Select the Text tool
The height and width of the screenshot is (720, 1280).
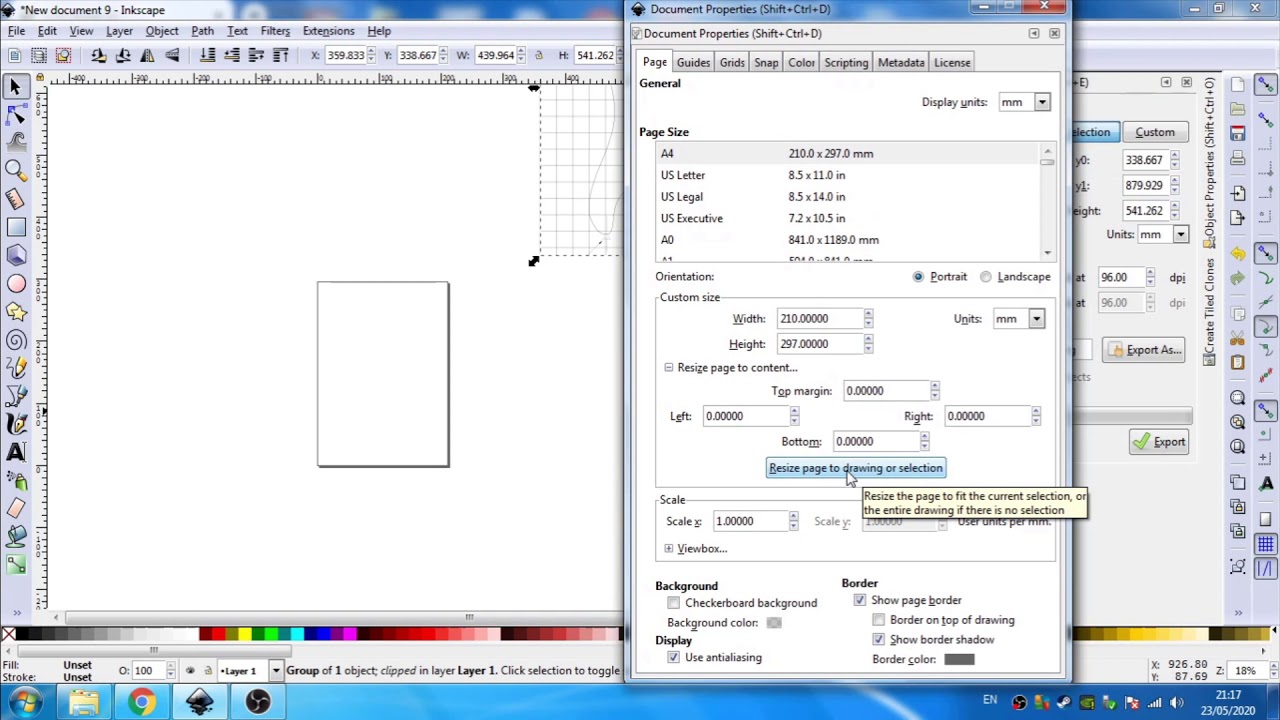click(15, 452)
